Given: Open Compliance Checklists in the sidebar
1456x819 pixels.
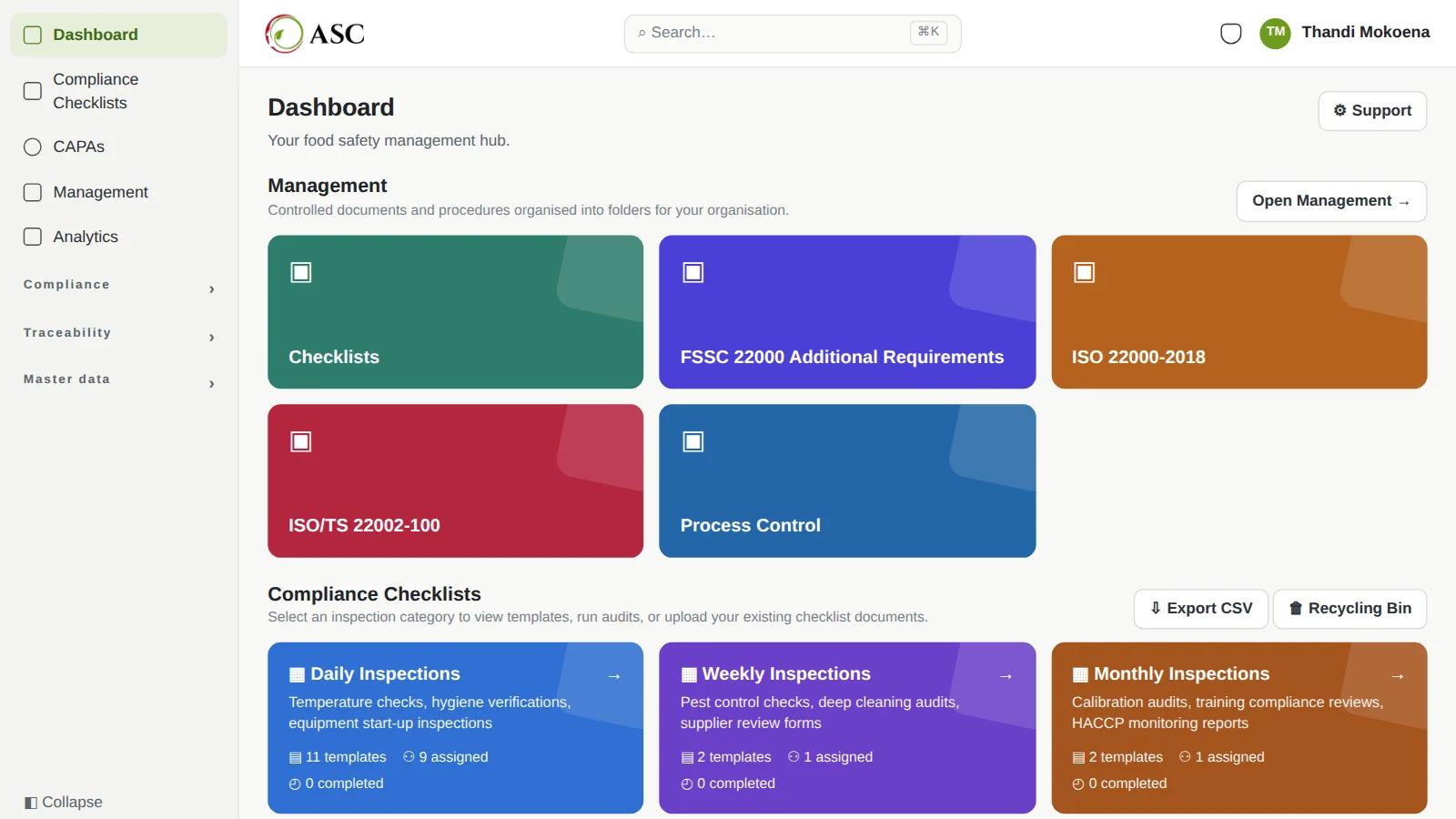Looking at the screenshot, I should (119, 91).
